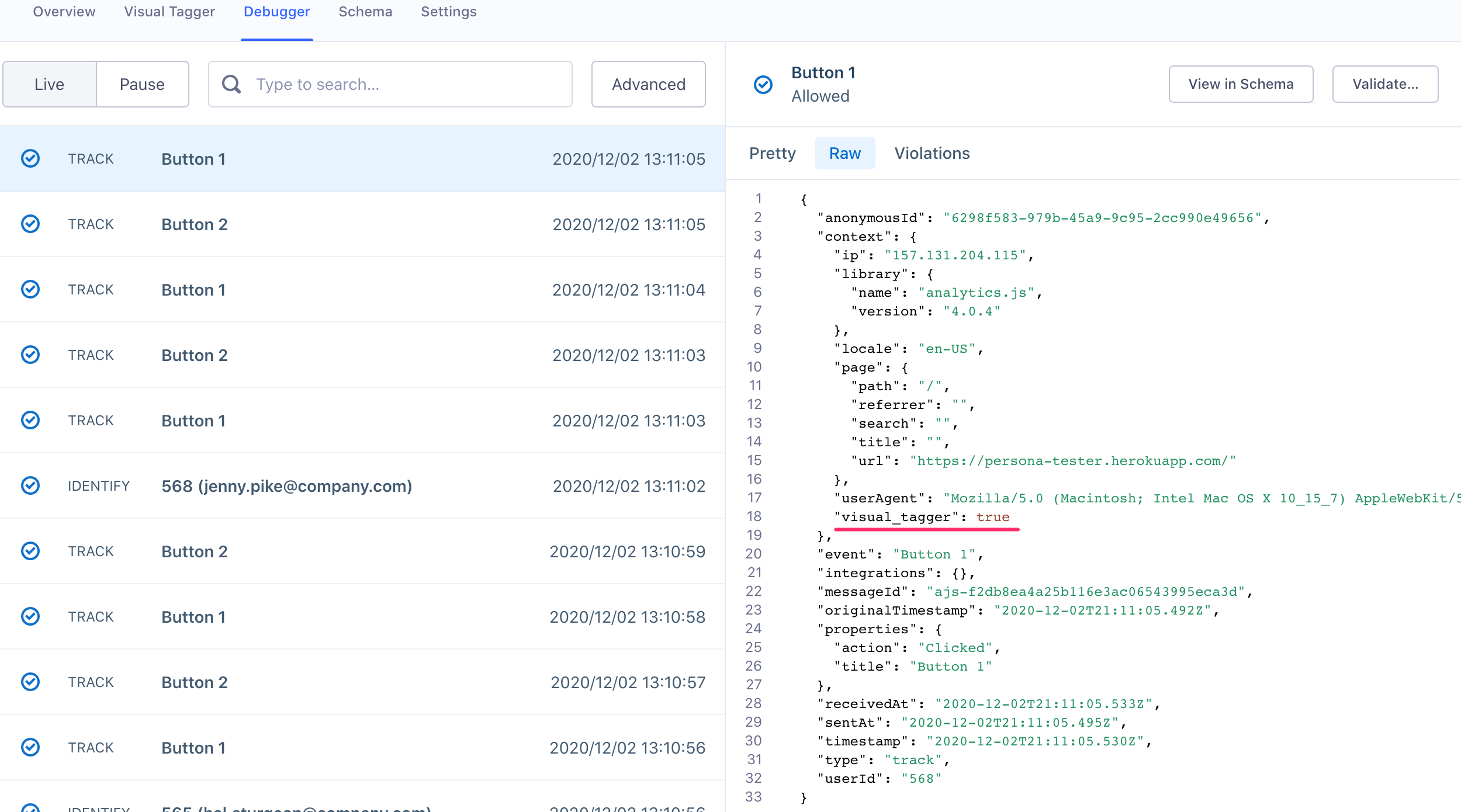Click the checkmark icon beside Button 1 header
The height and width of the screenshot is (812, 1461).
click(762, 84)
